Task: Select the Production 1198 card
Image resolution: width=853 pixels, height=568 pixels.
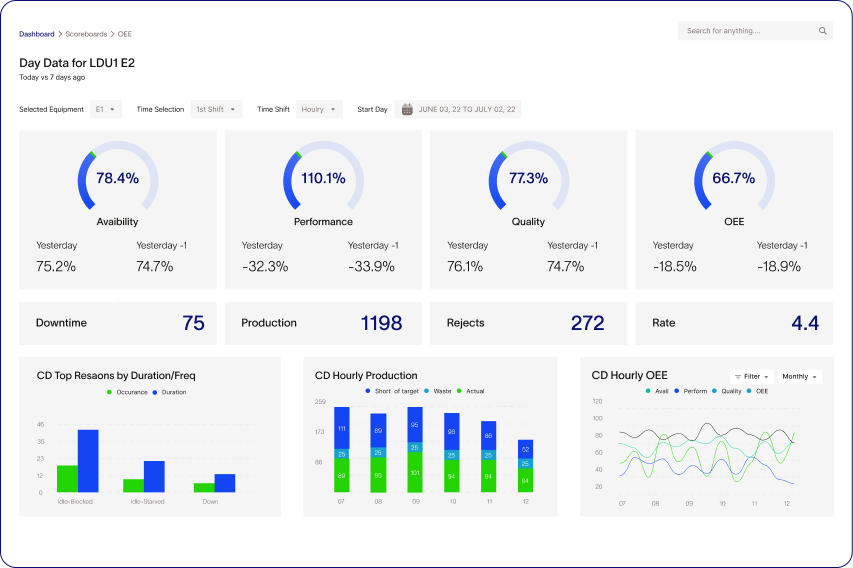Action: [323, 323]
